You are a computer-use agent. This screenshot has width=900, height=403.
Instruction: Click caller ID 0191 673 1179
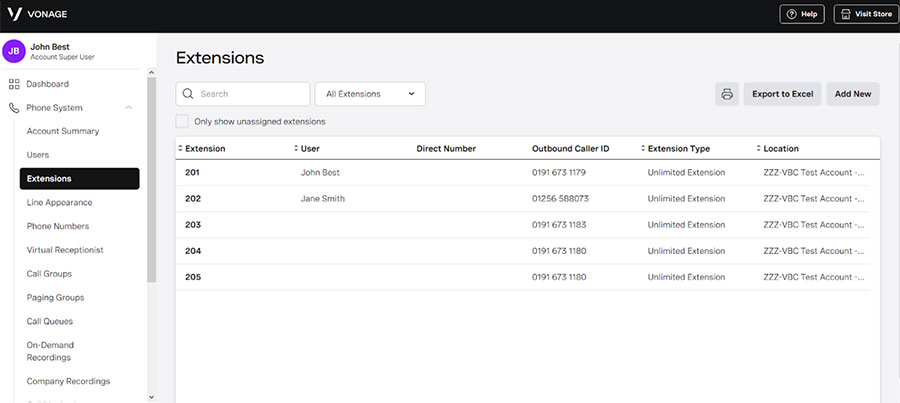coord(558,173)
